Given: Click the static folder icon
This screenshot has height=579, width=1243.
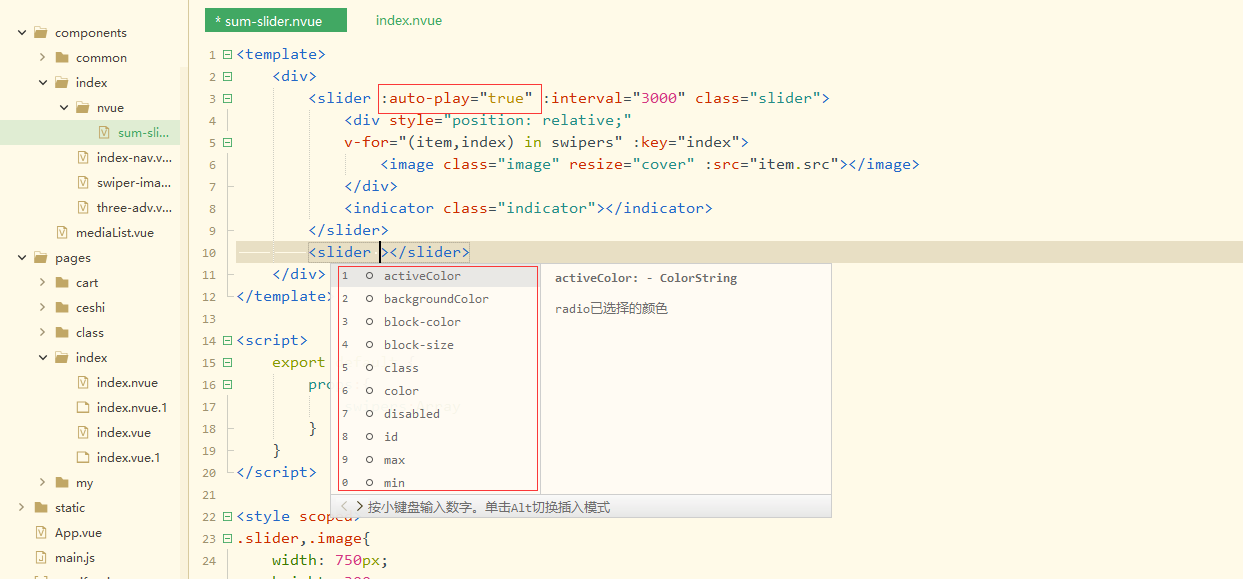Looking at the screenshot, I should coord(41,508).
